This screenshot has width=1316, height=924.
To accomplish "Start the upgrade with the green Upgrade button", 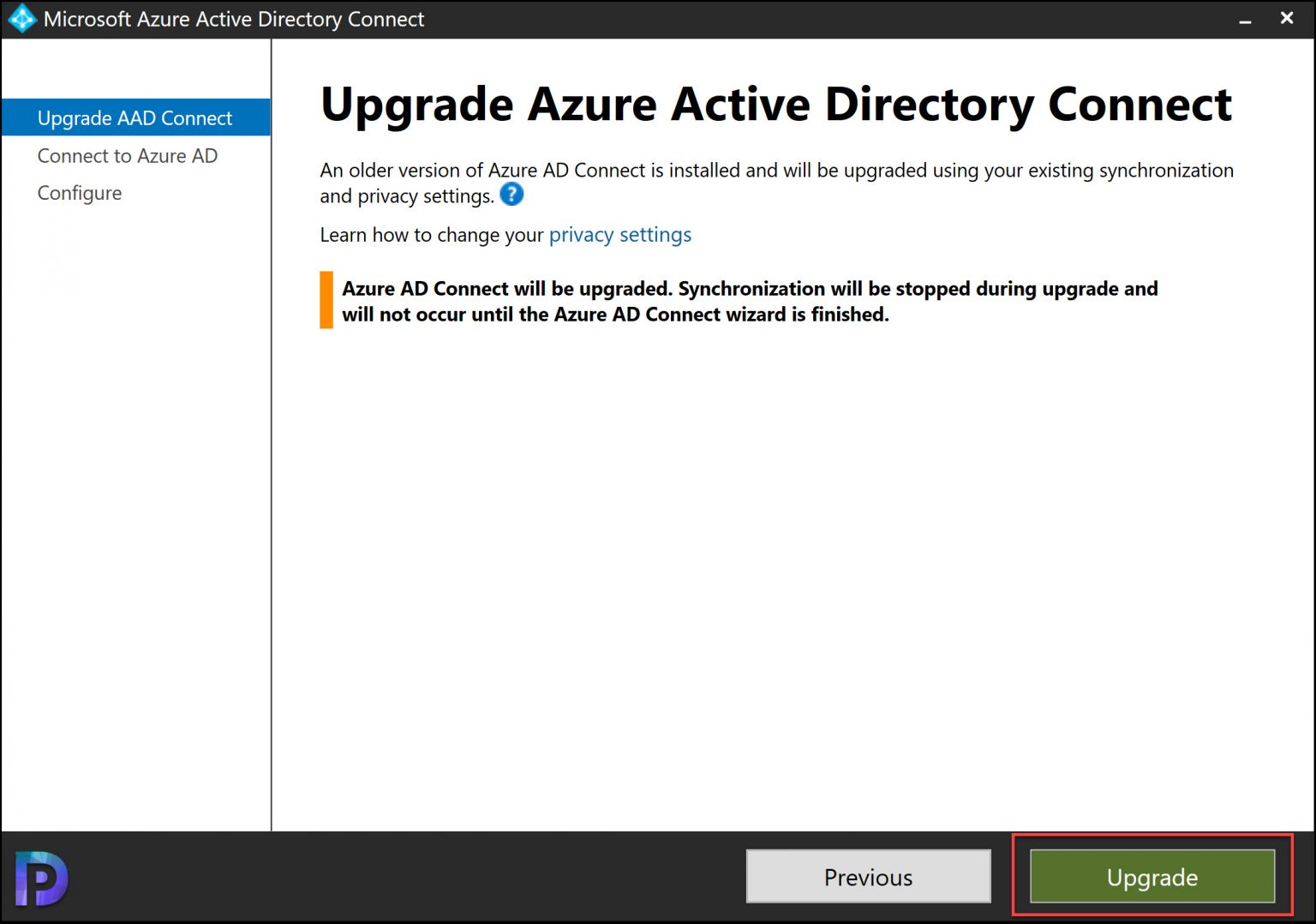I will coord(1152,877).
